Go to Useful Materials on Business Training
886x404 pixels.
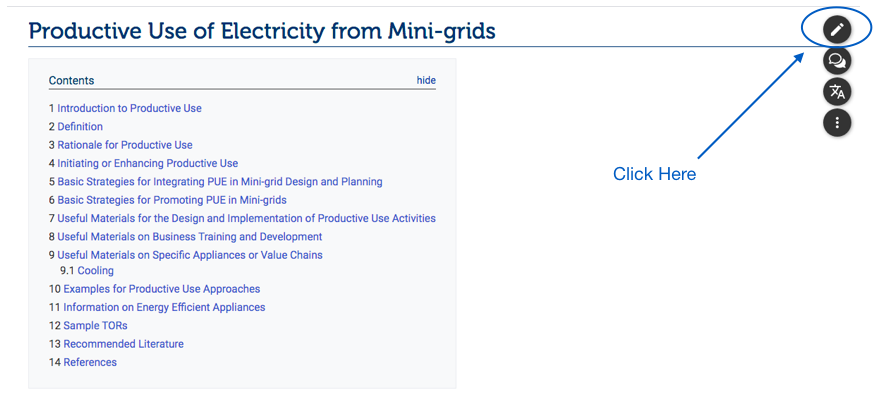point(190,237)
